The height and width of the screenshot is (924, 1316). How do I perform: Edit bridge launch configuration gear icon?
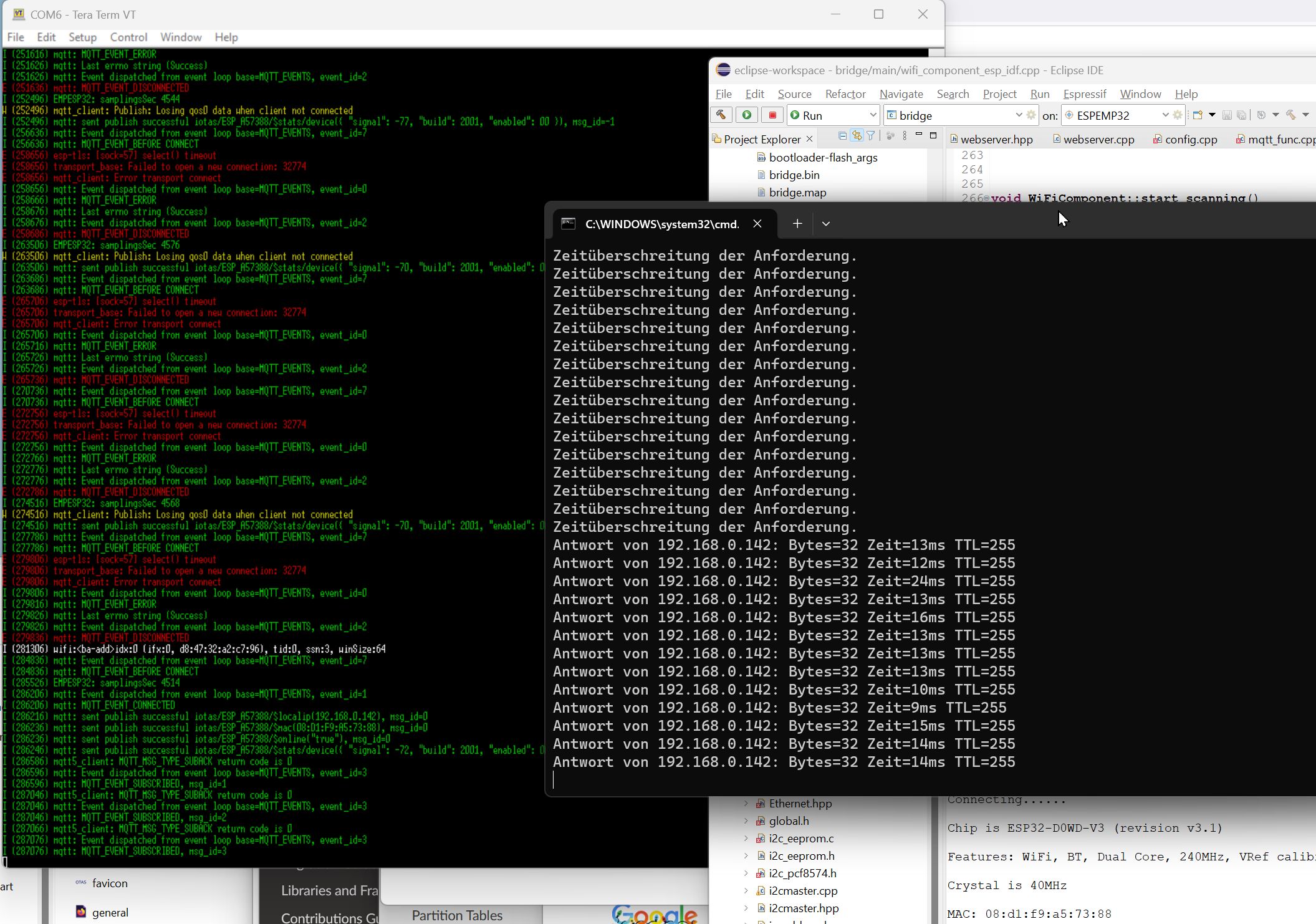[x=1031, y=115]
